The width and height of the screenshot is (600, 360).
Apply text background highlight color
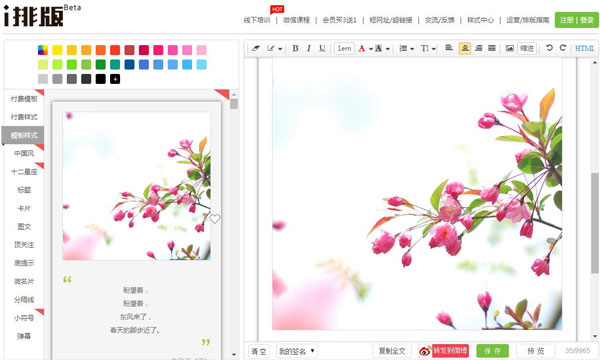pos(378,48)
